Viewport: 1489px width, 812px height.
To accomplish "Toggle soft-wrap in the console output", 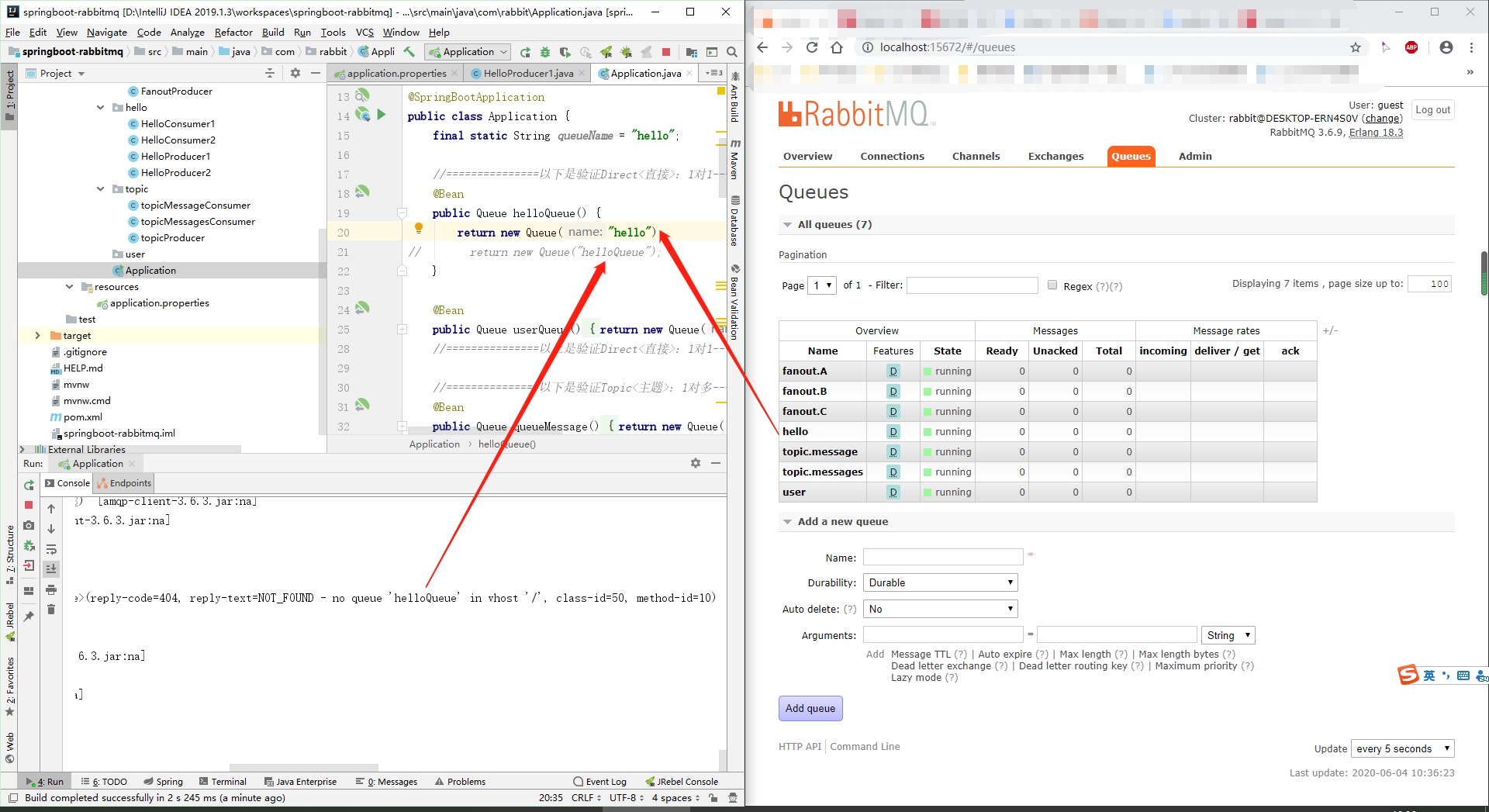I will click(x=51, y=549).
